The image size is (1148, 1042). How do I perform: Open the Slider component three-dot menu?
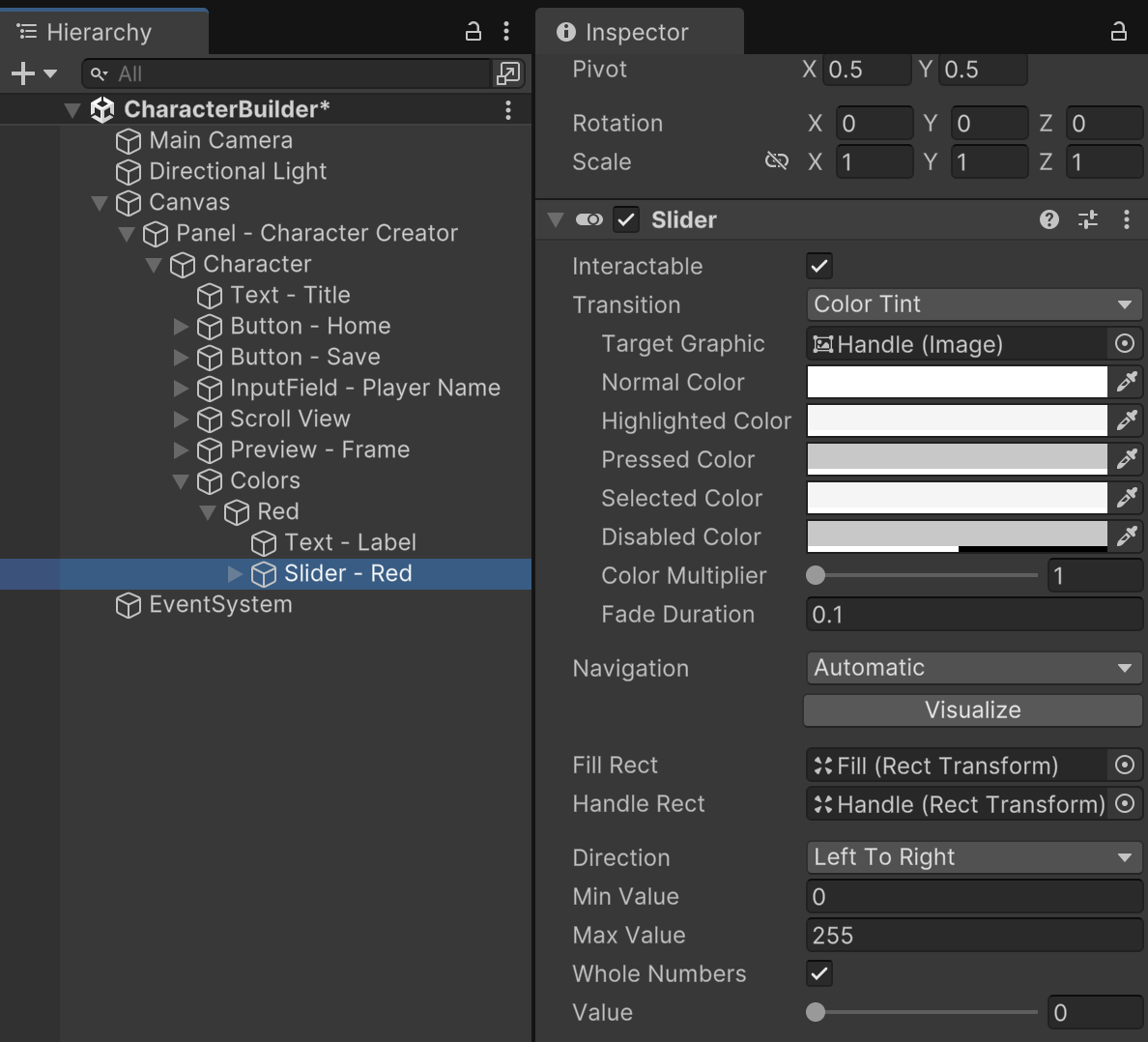[1126, 220]
